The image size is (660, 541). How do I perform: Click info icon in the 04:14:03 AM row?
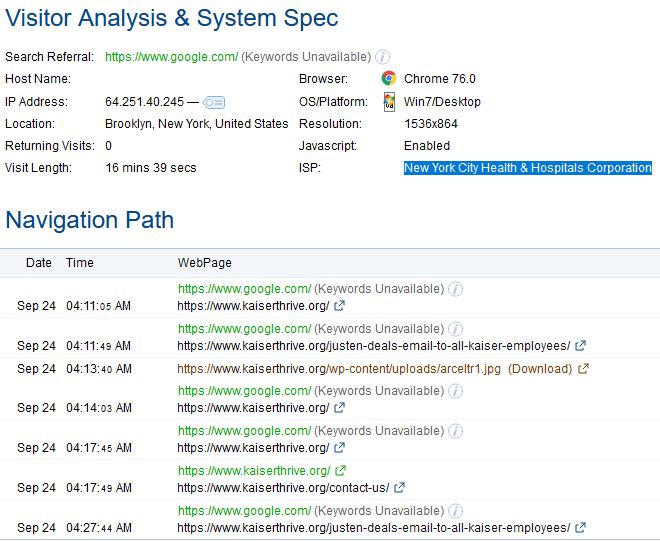coord(455,391)
